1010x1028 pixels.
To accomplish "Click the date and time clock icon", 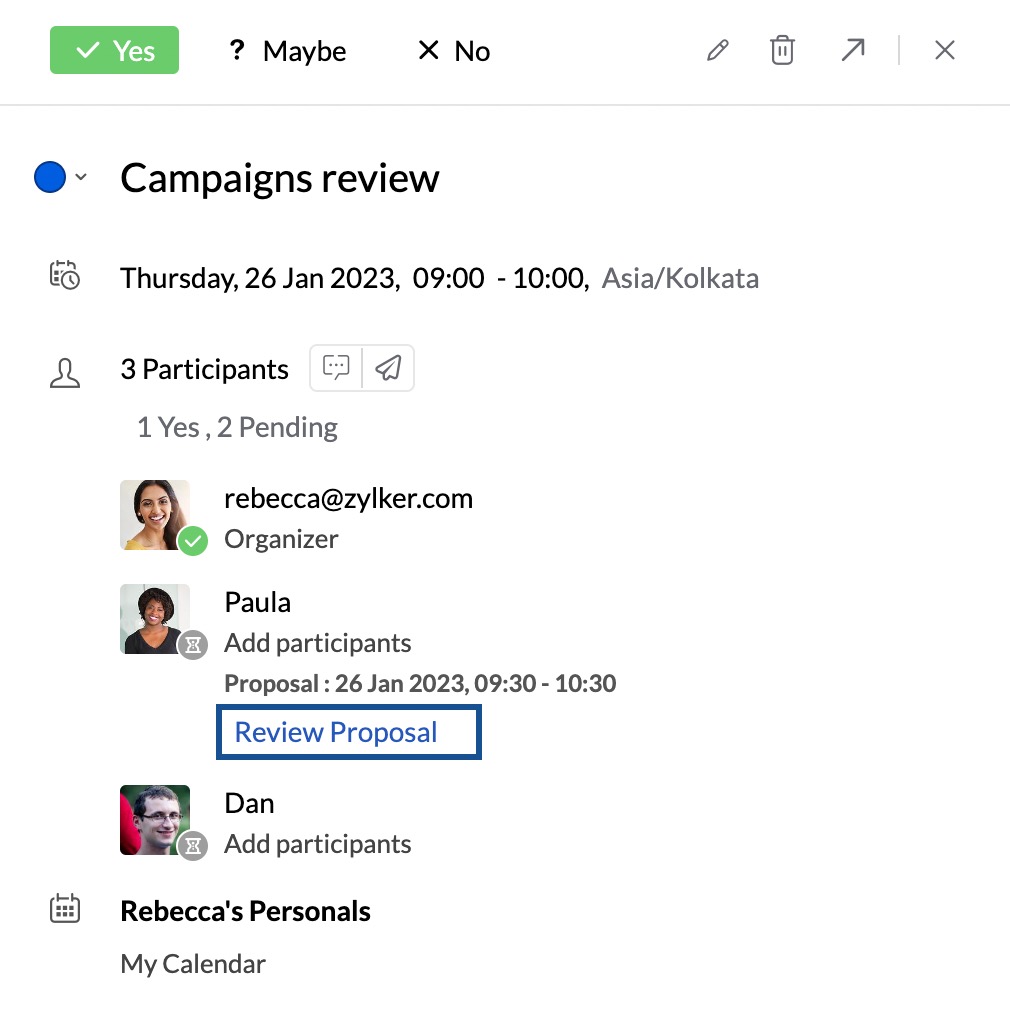I will coord(65,275).
